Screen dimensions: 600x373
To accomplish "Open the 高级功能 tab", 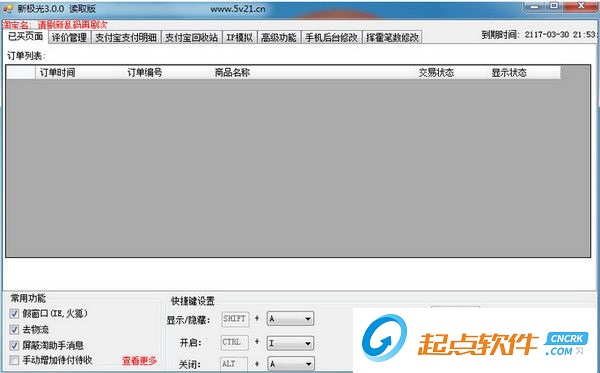I will click(279, 37).
